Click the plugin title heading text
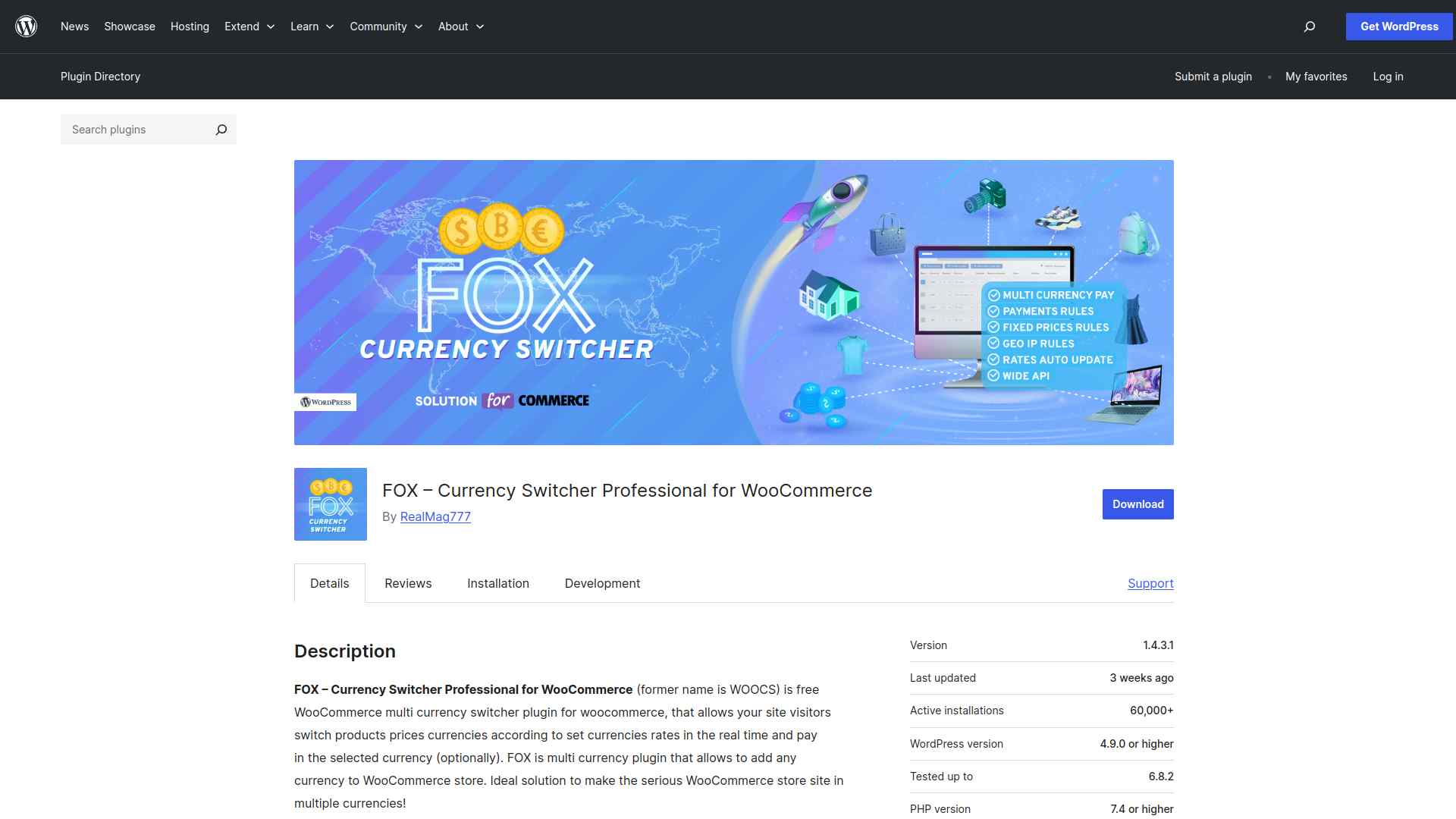The width and height of the screenshot is (1456, 819). coord(627,491)
